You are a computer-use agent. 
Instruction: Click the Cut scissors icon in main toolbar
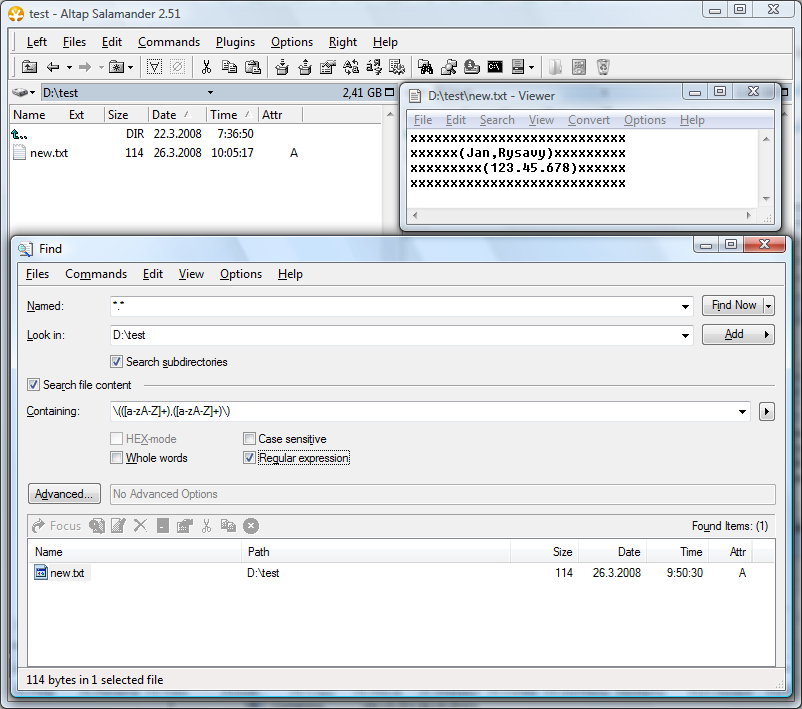[x=206, y=67]
